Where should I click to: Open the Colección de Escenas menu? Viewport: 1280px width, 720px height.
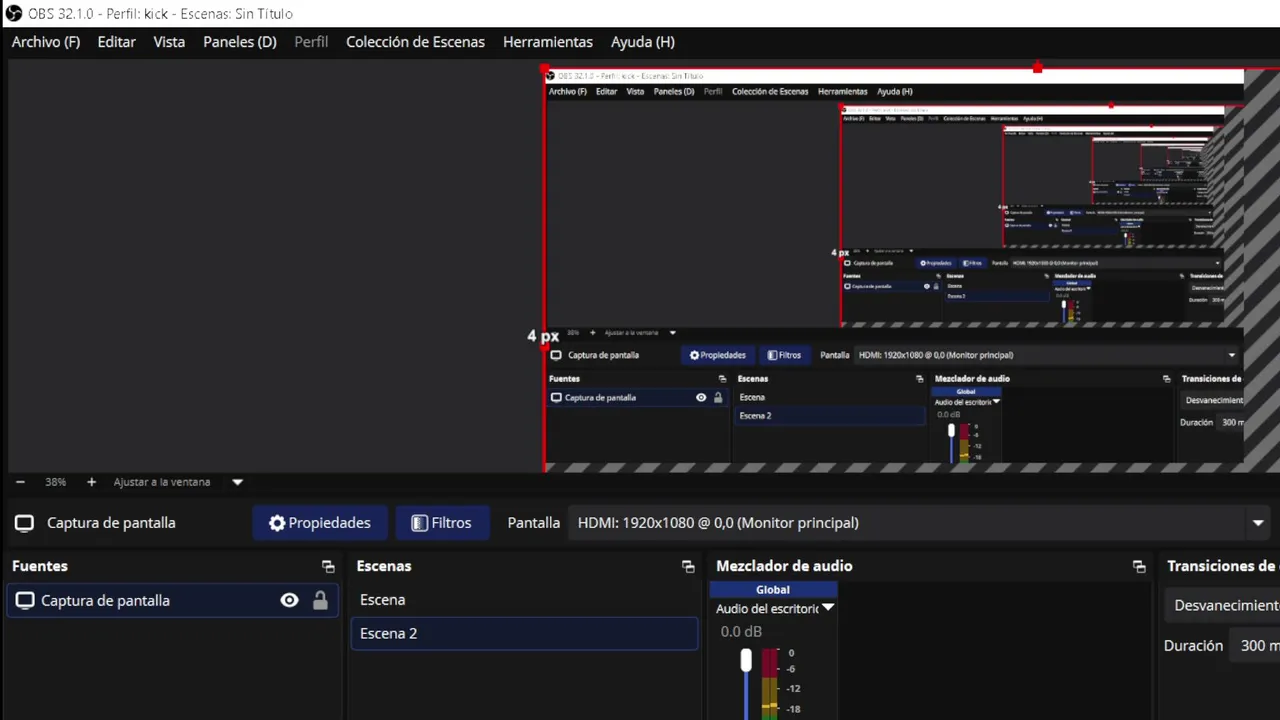(x=415, y=42)
